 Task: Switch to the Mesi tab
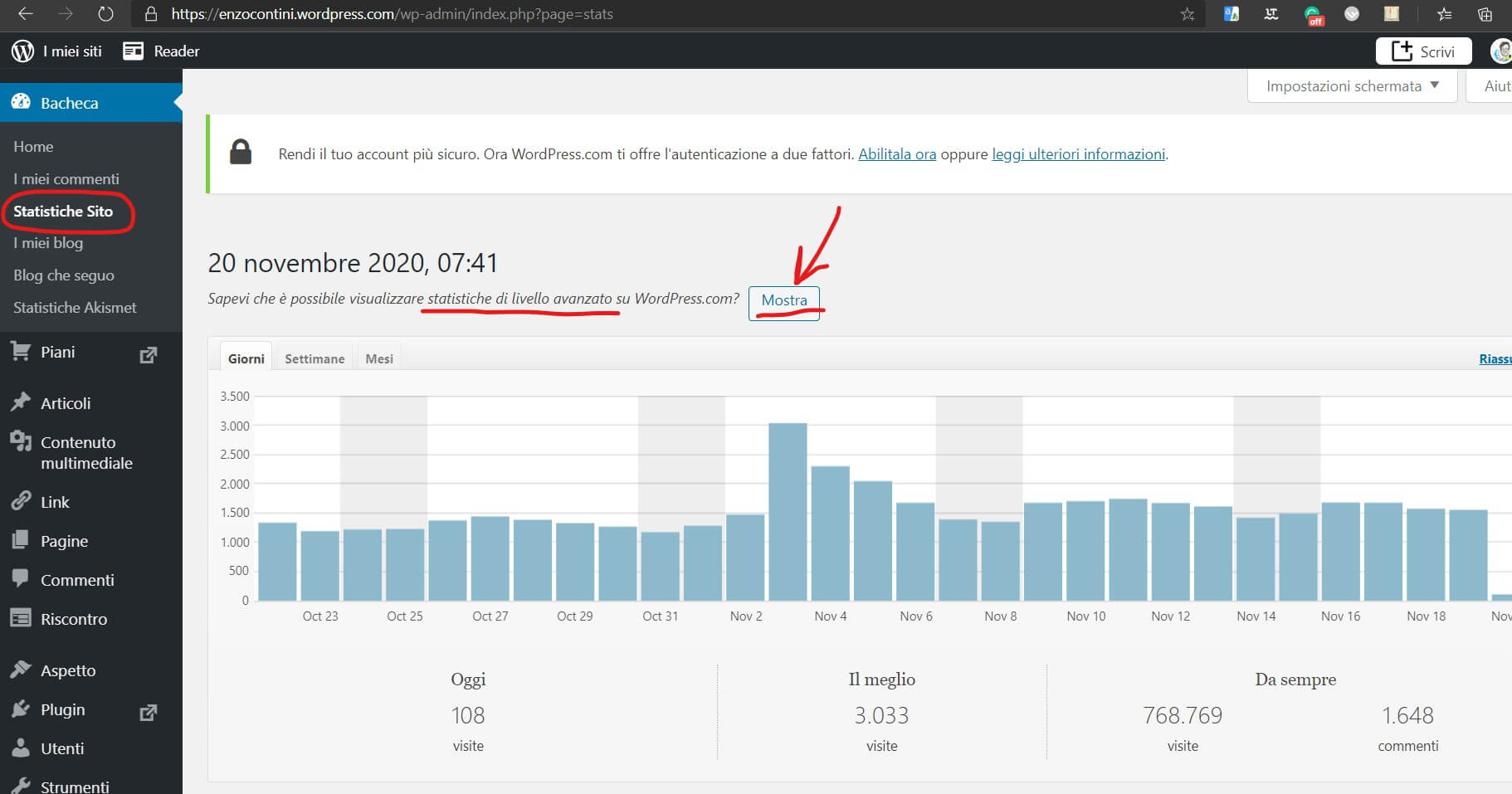[379, 358]
